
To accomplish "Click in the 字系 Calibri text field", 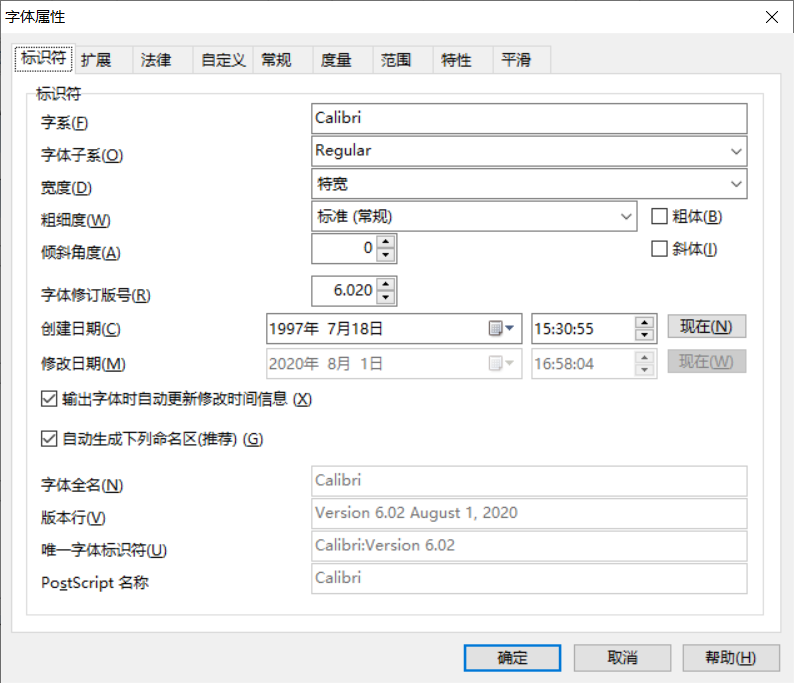I will click(x=529, y=118).
